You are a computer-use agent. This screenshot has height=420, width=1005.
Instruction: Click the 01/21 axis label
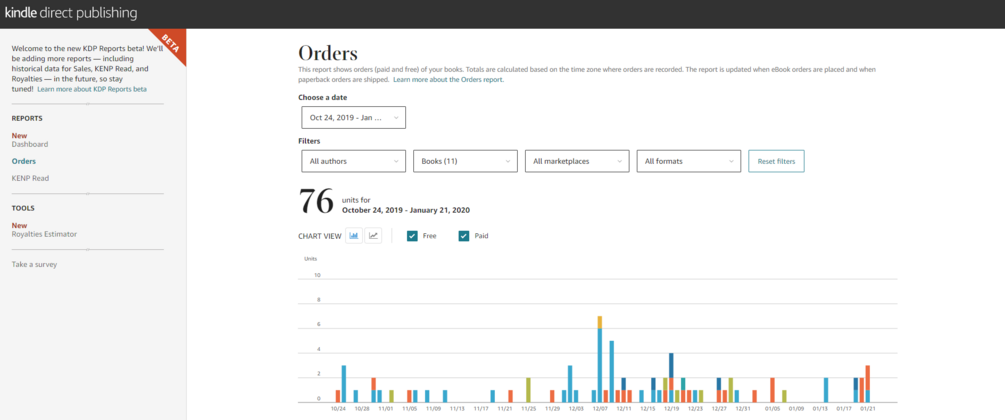point(867,408)
